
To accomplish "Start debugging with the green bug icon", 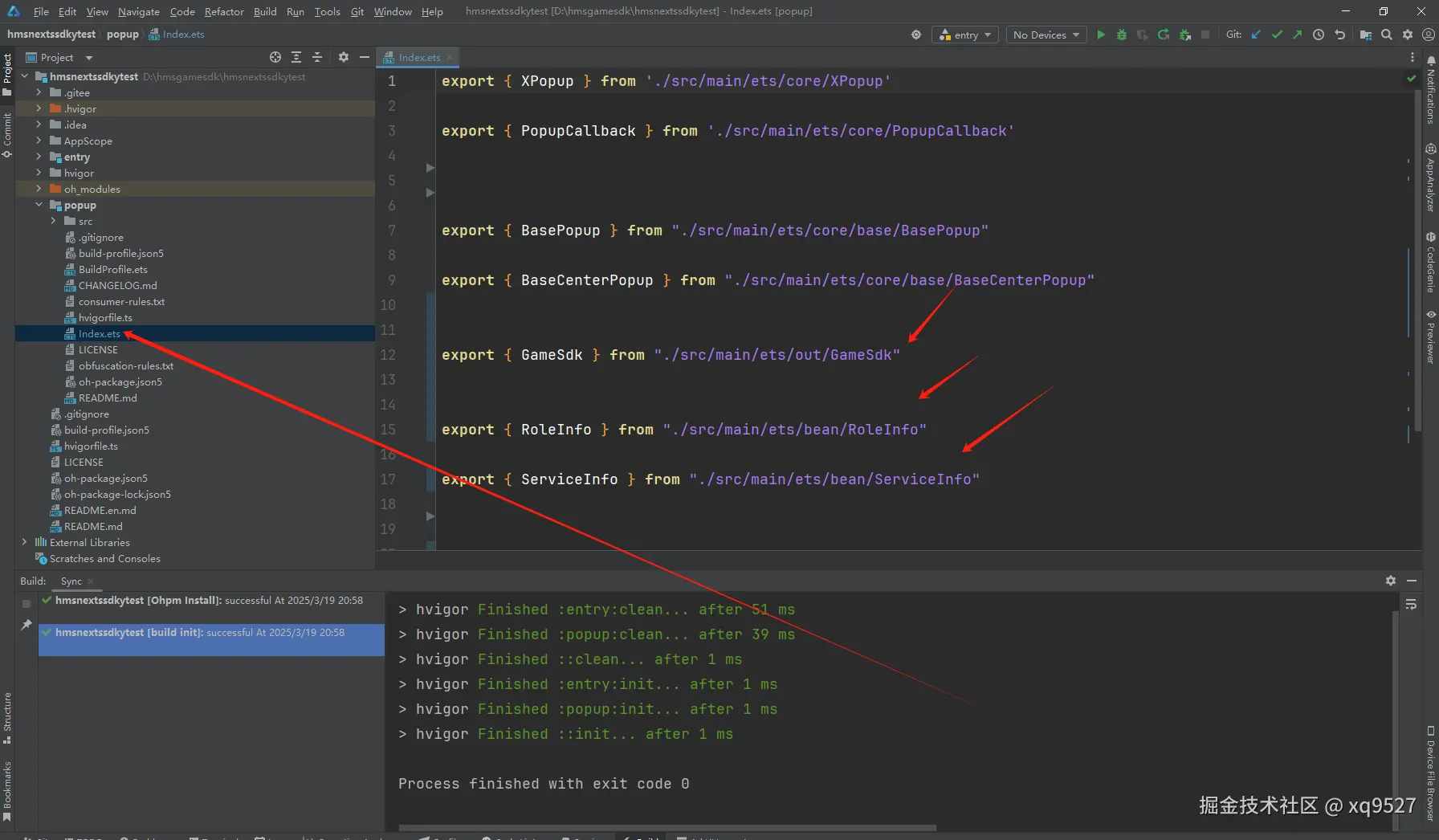I will tap(1122, 35).
